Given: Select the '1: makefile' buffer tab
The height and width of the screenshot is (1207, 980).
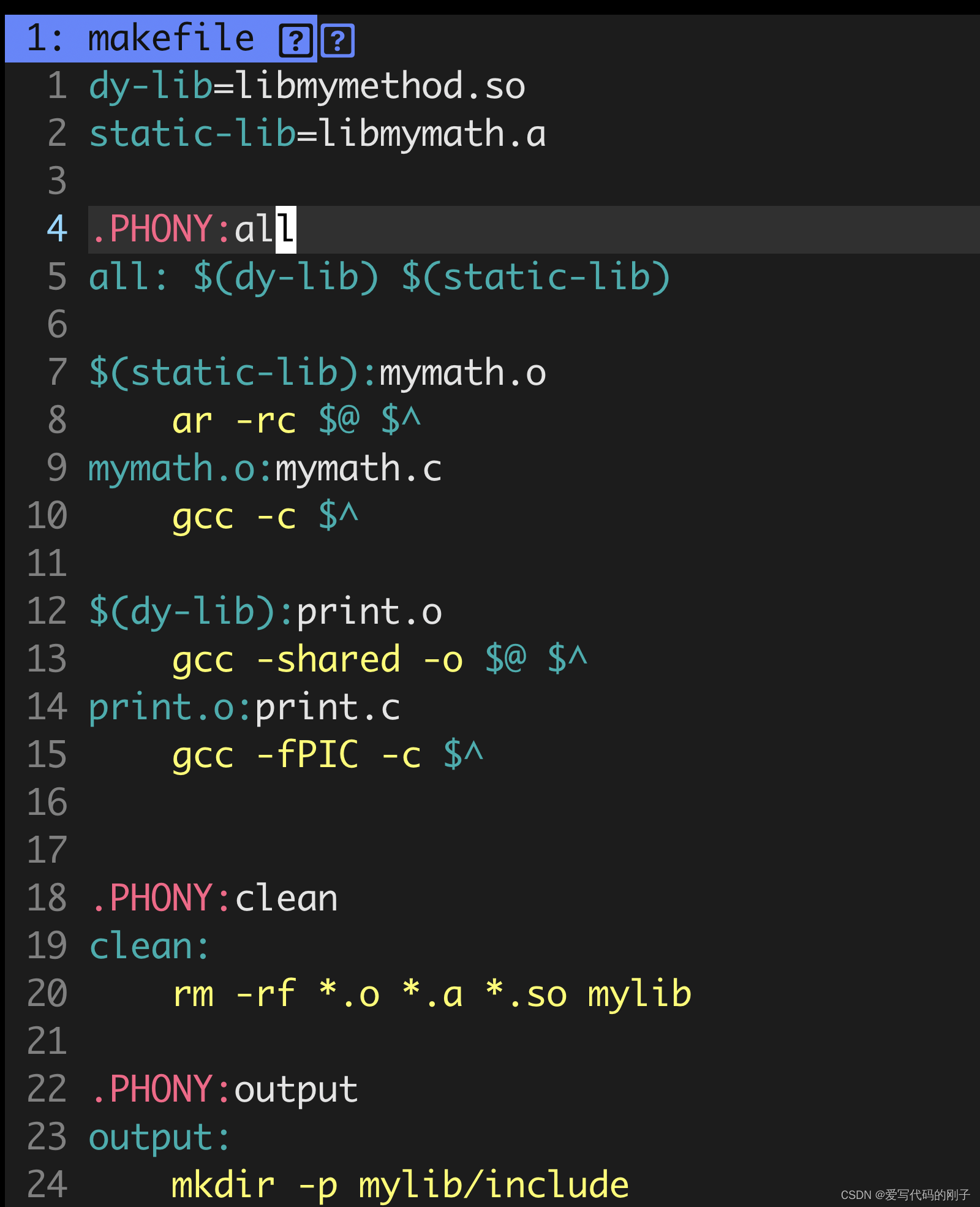Looking at the screenshot, I should [160, 39].
